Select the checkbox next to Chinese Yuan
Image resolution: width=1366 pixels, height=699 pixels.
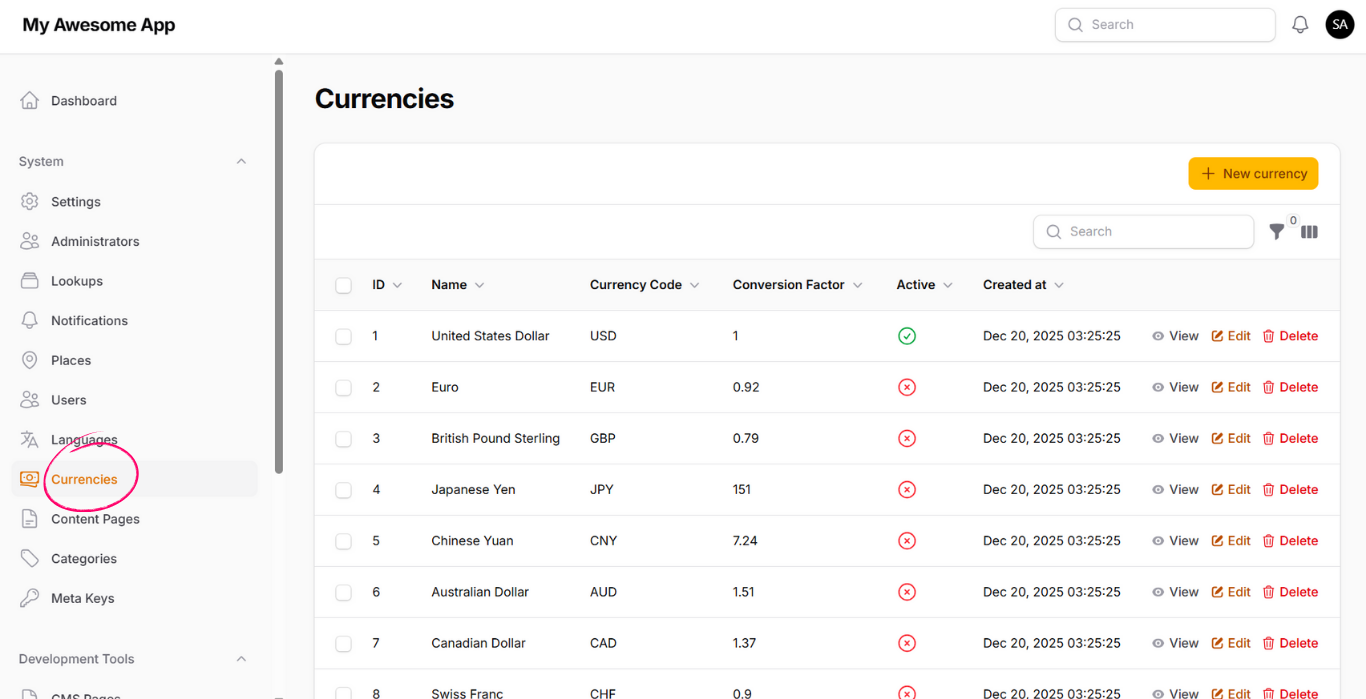tap(343, 540)
